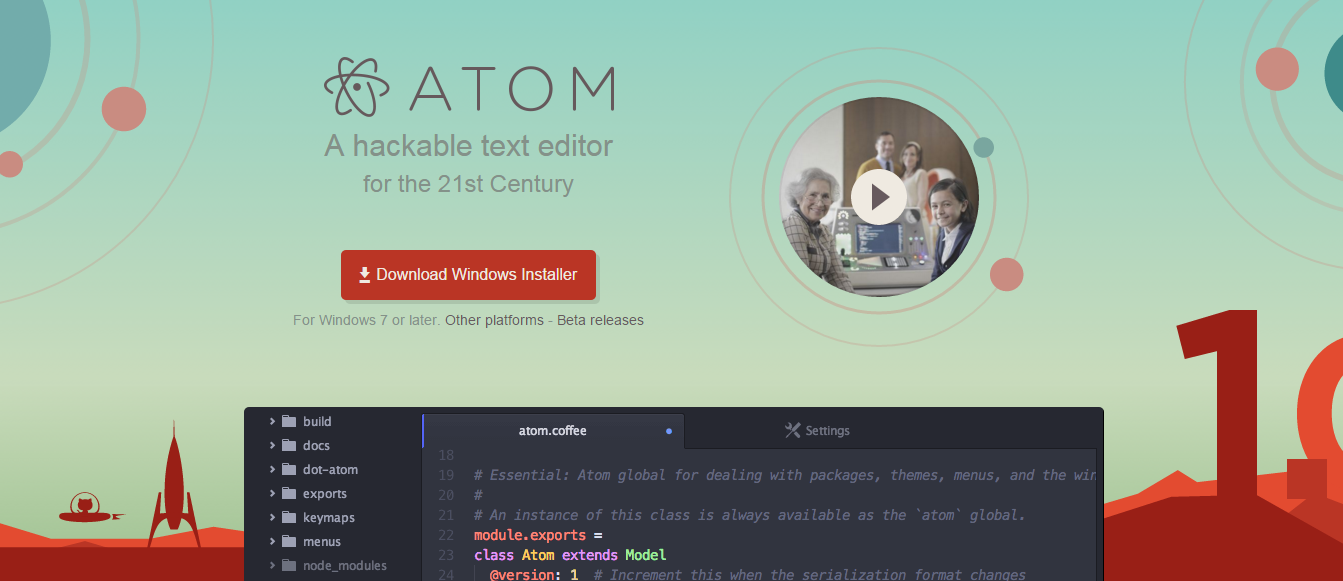This screenshot has height=581, width=1343.
Task: Click the docs folder icon
Action: [x=289, y=445]
